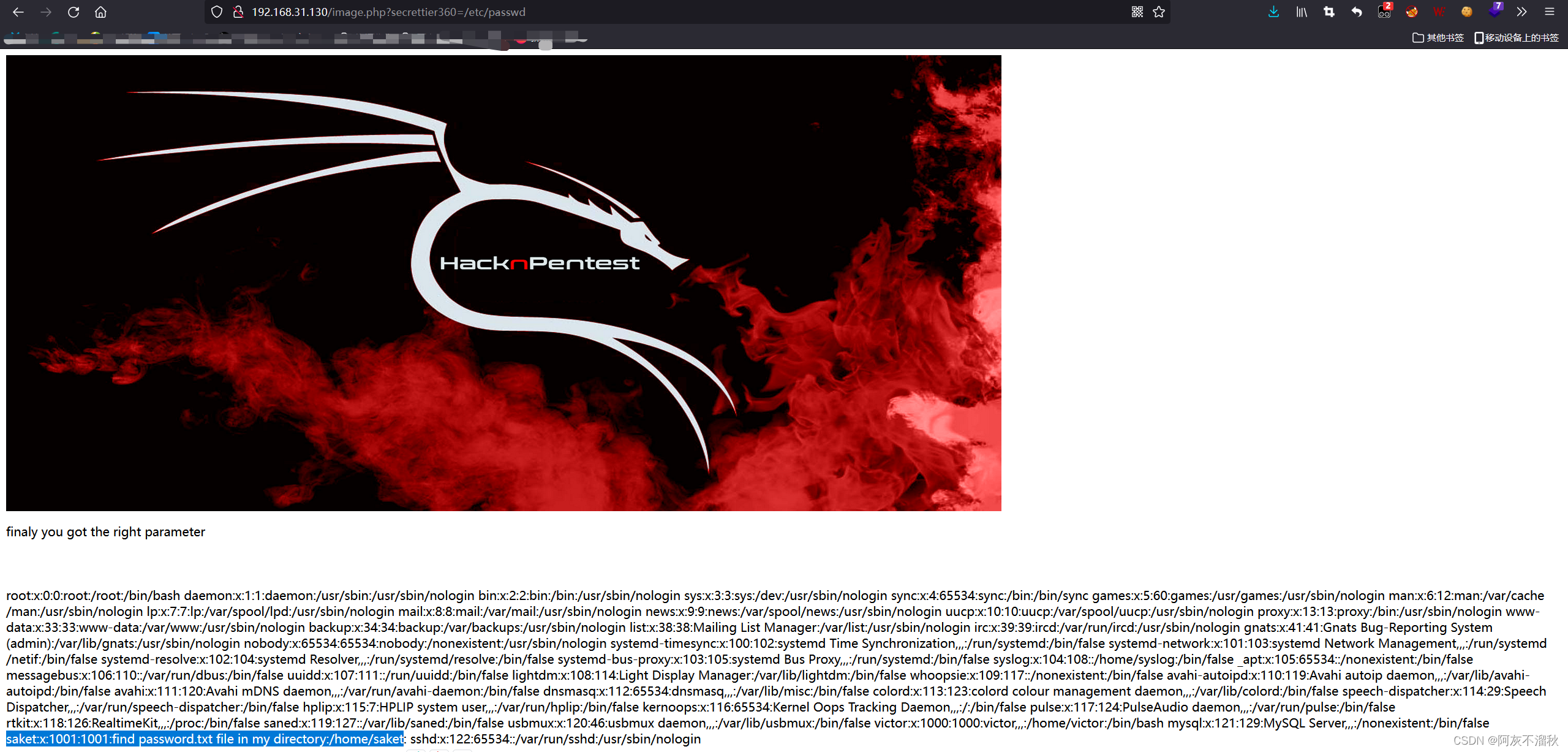The image size is (1568, 752).
Task: Click the text 'finaly you got the right parameter'
Action: 105,532
